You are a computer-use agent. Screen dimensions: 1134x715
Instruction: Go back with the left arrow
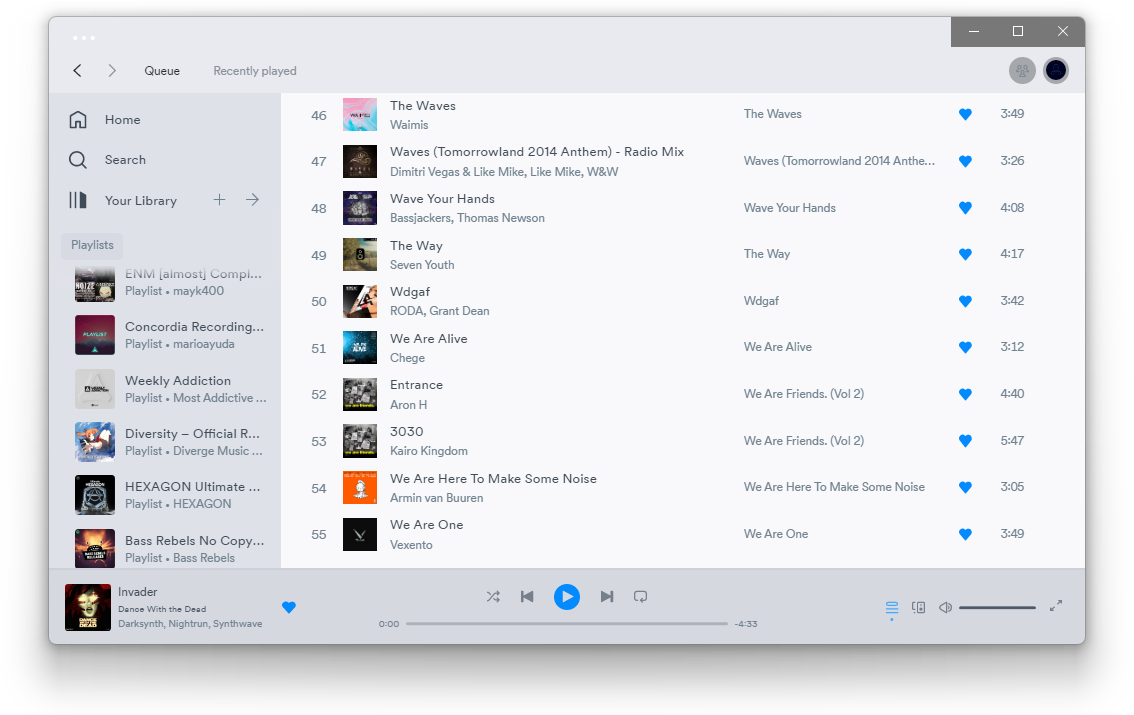click(77, 70)
